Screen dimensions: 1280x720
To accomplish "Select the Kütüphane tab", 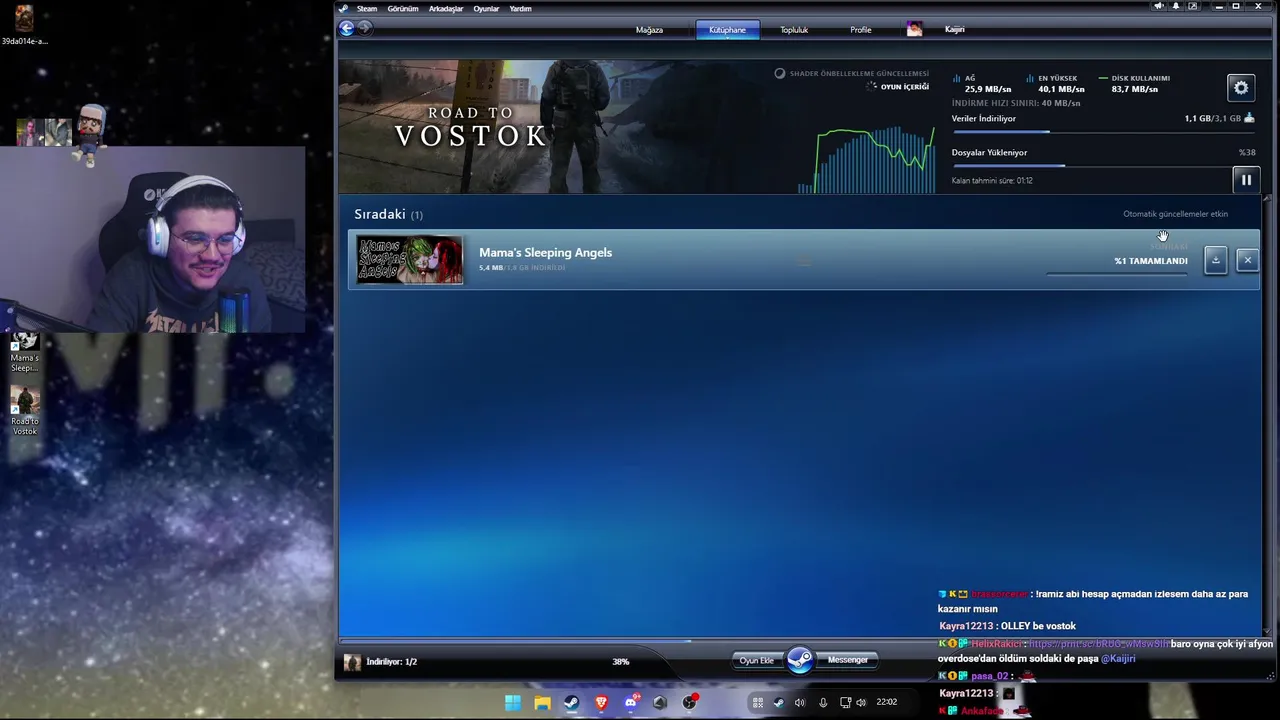I will coord(727,30).
